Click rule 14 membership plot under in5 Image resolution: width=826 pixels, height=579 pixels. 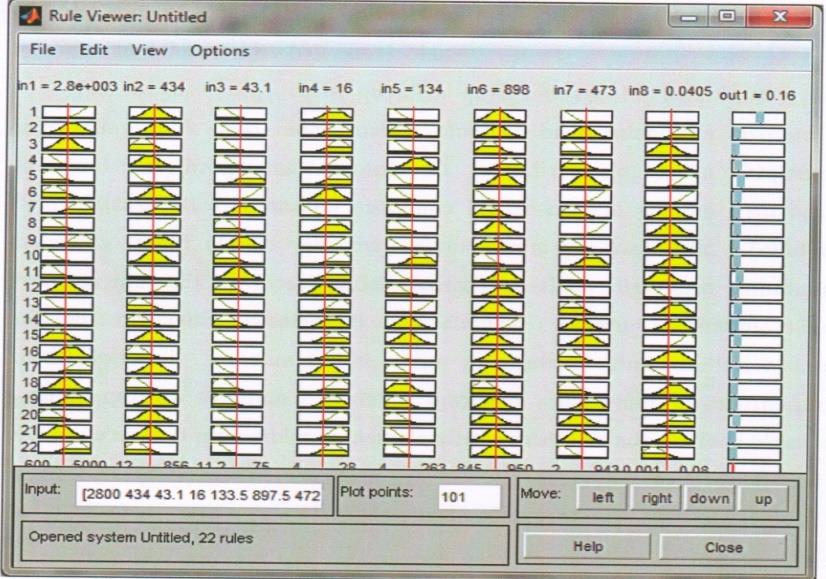[x=410, y=322]
